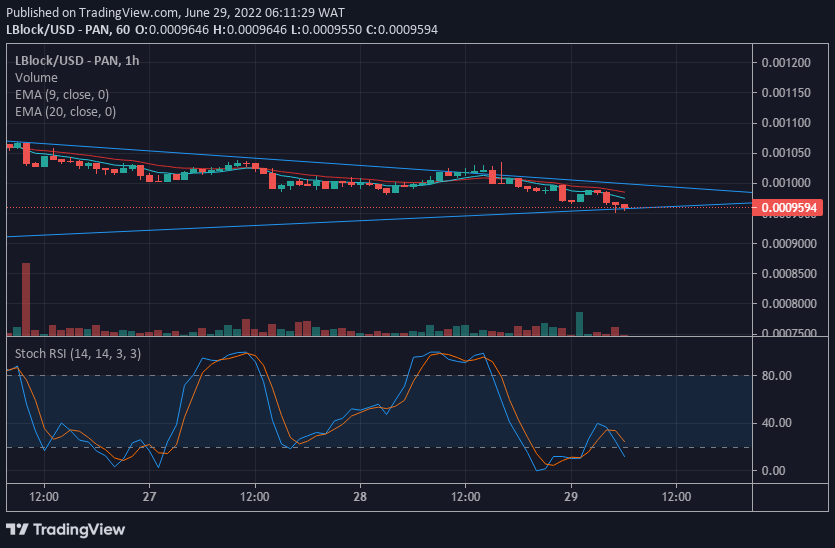This screenshot has height=548, width=835.
Task: Click the 40.00 Stoch RSI axis label
Action: (776, 423)
